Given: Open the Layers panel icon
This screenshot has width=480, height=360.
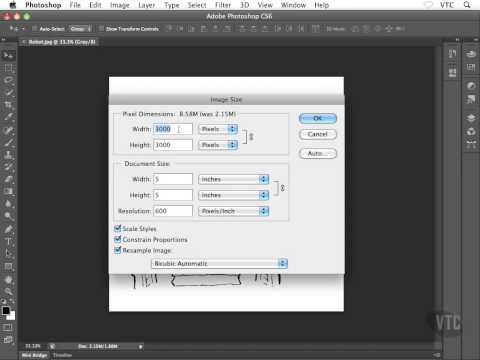Looking at the screenshot, I should pos(471,118).
